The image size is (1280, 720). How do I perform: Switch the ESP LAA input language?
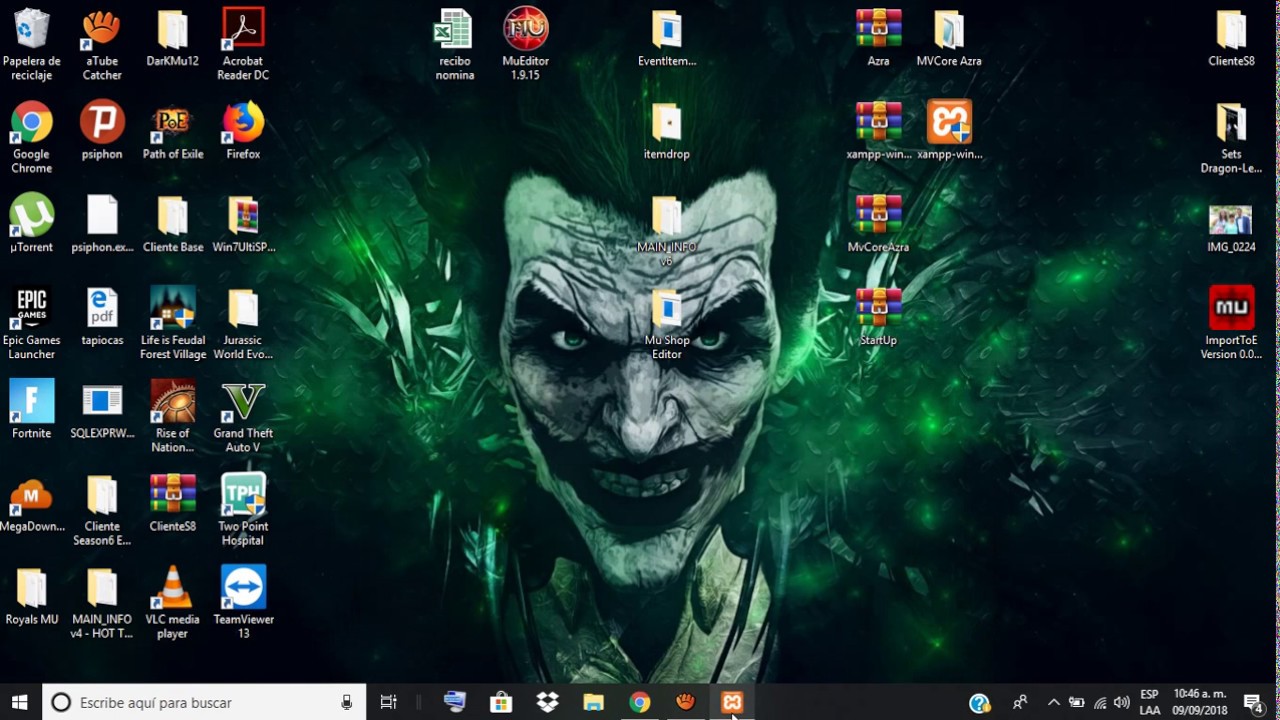(1150, 703)
